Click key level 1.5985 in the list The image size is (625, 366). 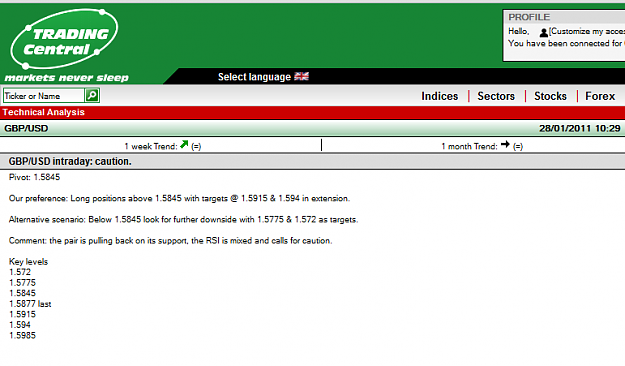(22, 335)
